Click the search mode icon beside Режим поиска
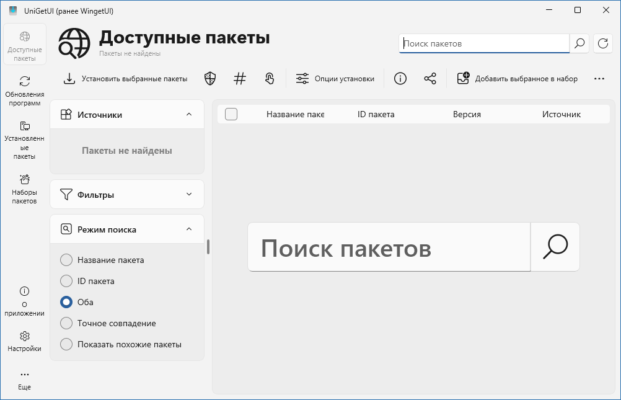This screenshot has width=621, height=400. pos(66,229)
